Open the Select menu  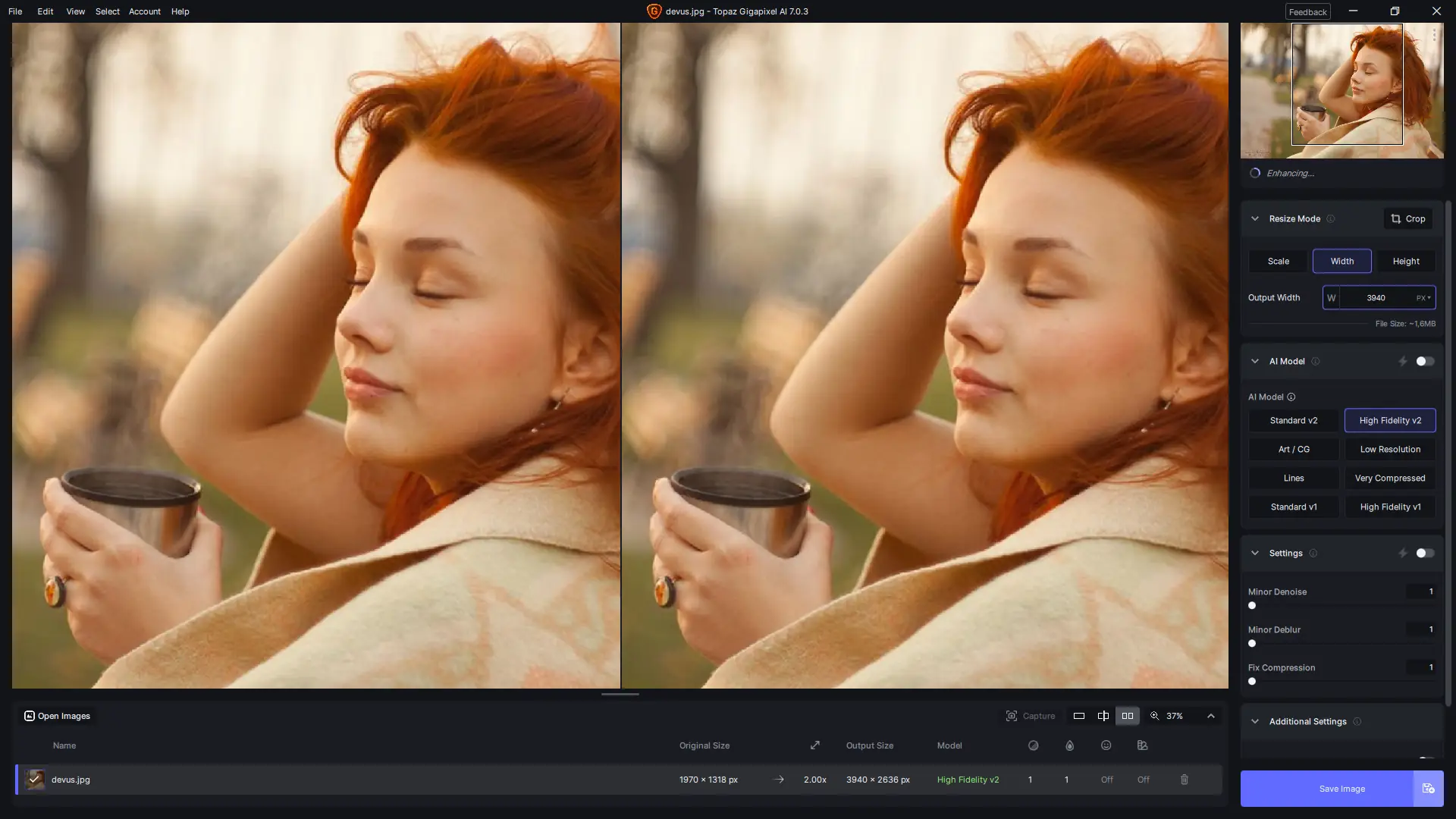107,11
